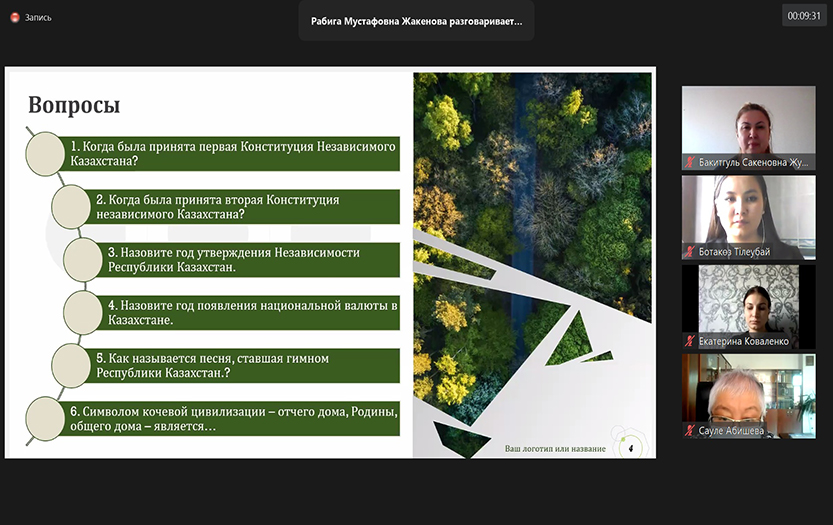Click muted mic icon of Сауле Абишева

click(690, 430)
